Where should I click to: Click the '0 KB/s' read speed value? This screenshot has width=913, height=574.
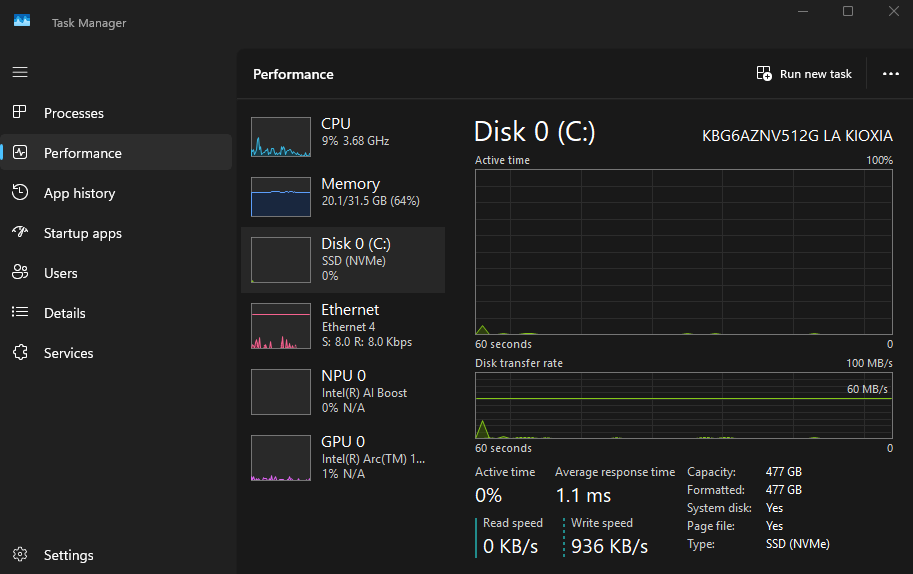[511, 546]
